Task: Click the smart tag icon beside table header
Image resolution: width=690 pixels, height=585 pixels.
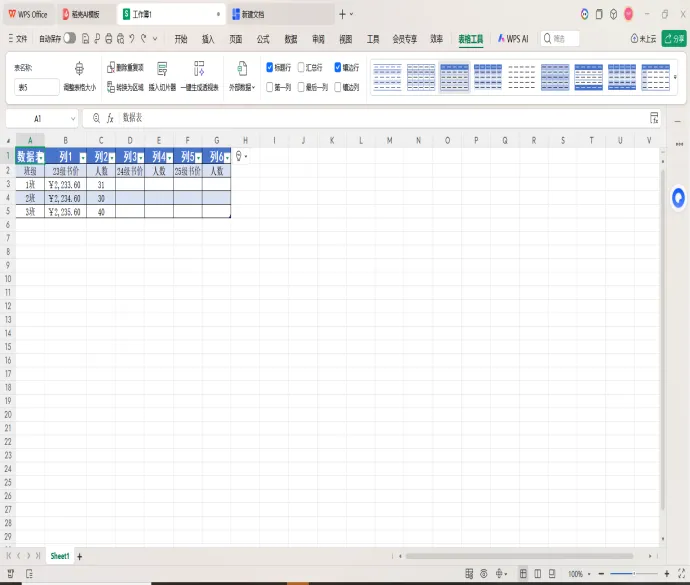Action: pos(241,156)
